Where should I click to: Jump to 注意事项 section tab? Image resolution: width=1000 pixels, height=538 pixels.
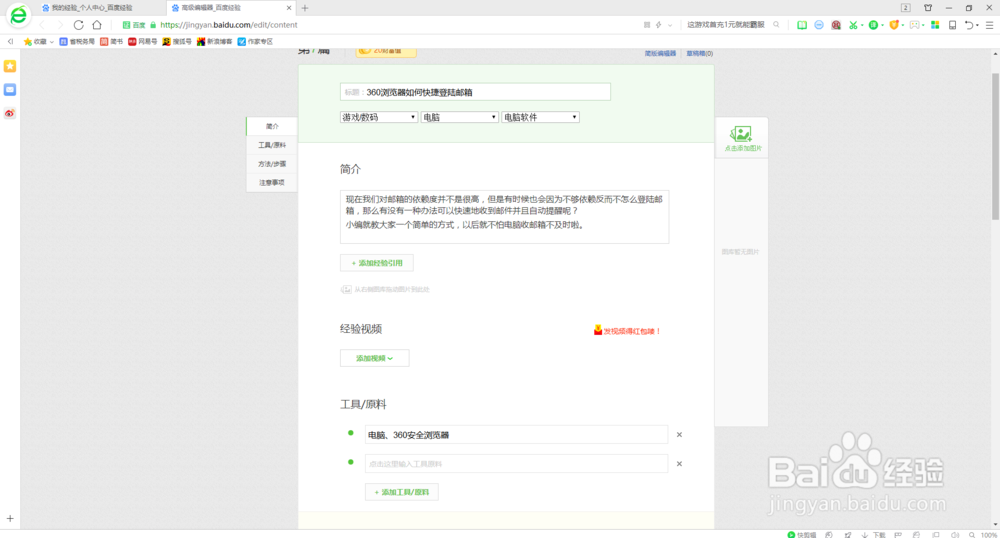(272, 182)
